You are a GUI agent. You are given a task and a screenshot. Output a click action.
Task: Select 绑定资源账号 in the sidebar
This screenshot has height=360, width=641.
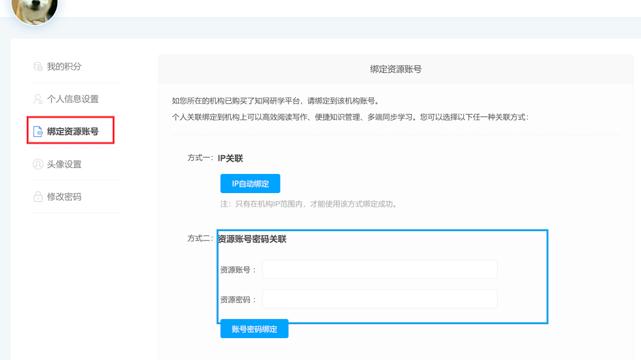[73, 131]
